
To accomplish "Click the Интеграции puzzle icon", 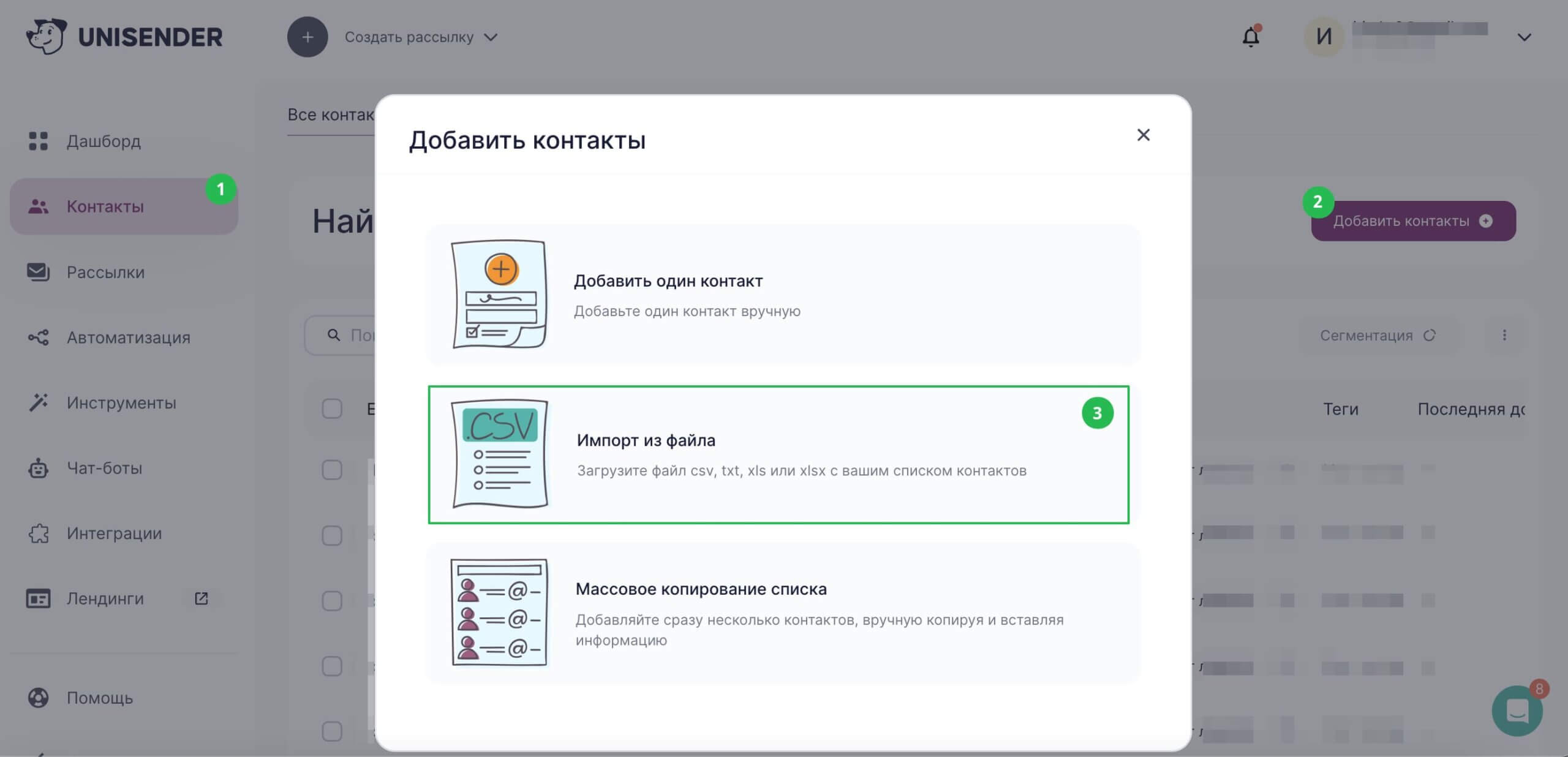I will (38, 533).
